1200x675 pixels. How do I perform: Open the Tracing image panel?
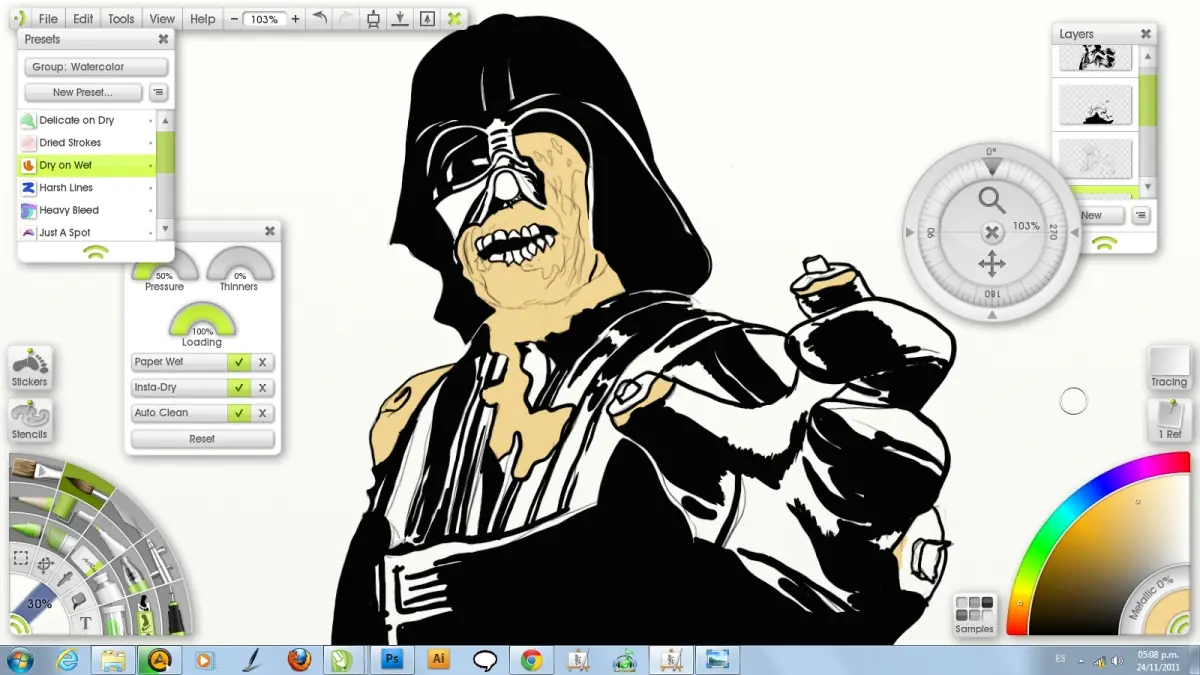click(x=1169, y=368)
